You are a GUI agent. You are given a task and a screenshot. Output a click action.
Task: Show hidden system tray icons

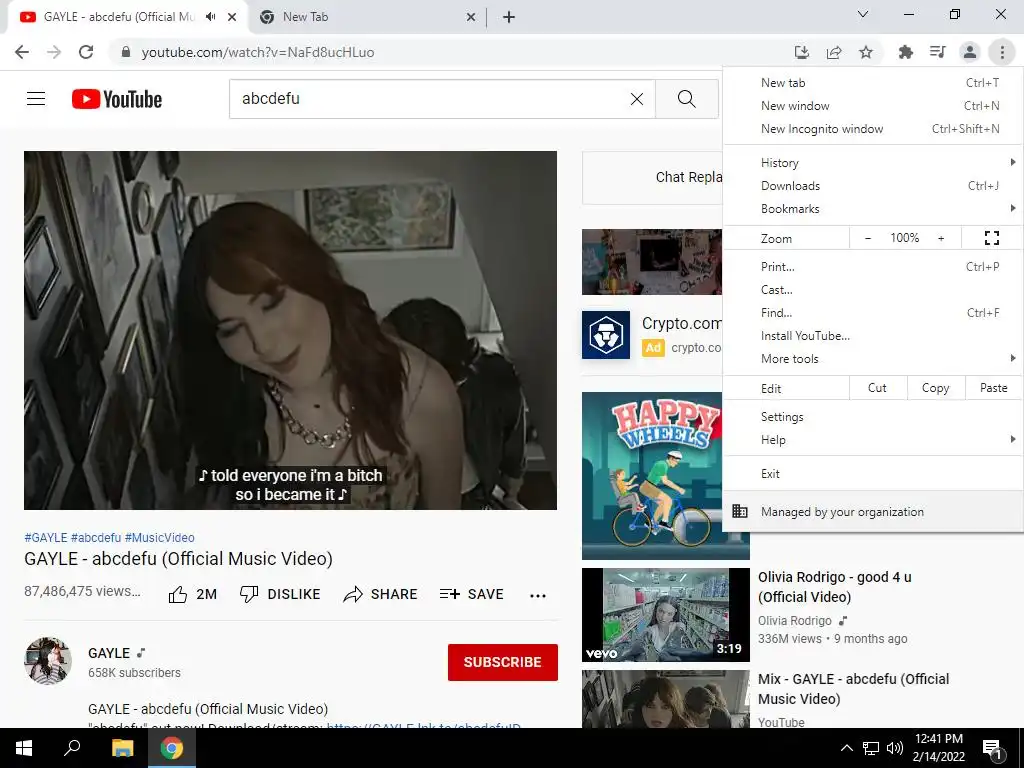(846, 748)
